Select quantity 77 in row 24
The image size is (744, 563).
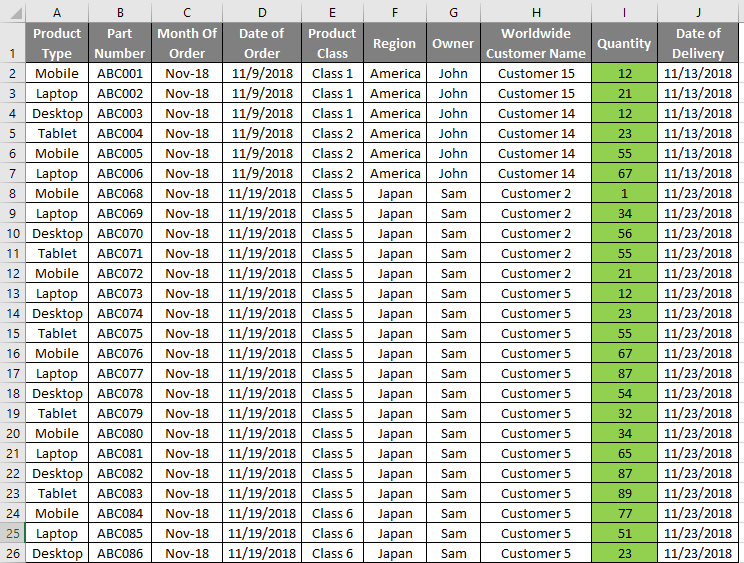point(624,513)
